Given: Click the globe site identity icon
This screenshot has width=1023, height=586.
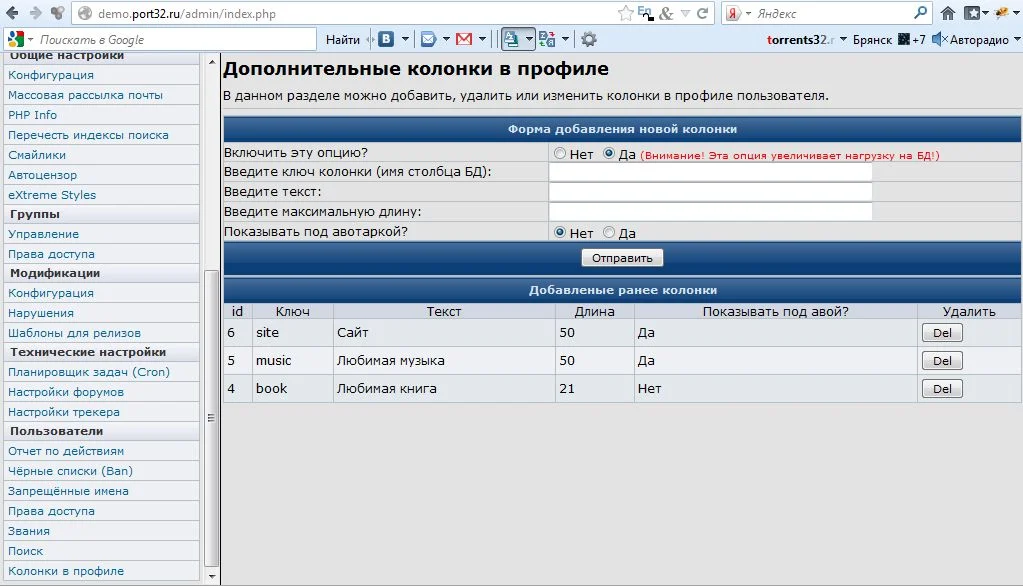Looking at the screenshot, I should point(85,13).
